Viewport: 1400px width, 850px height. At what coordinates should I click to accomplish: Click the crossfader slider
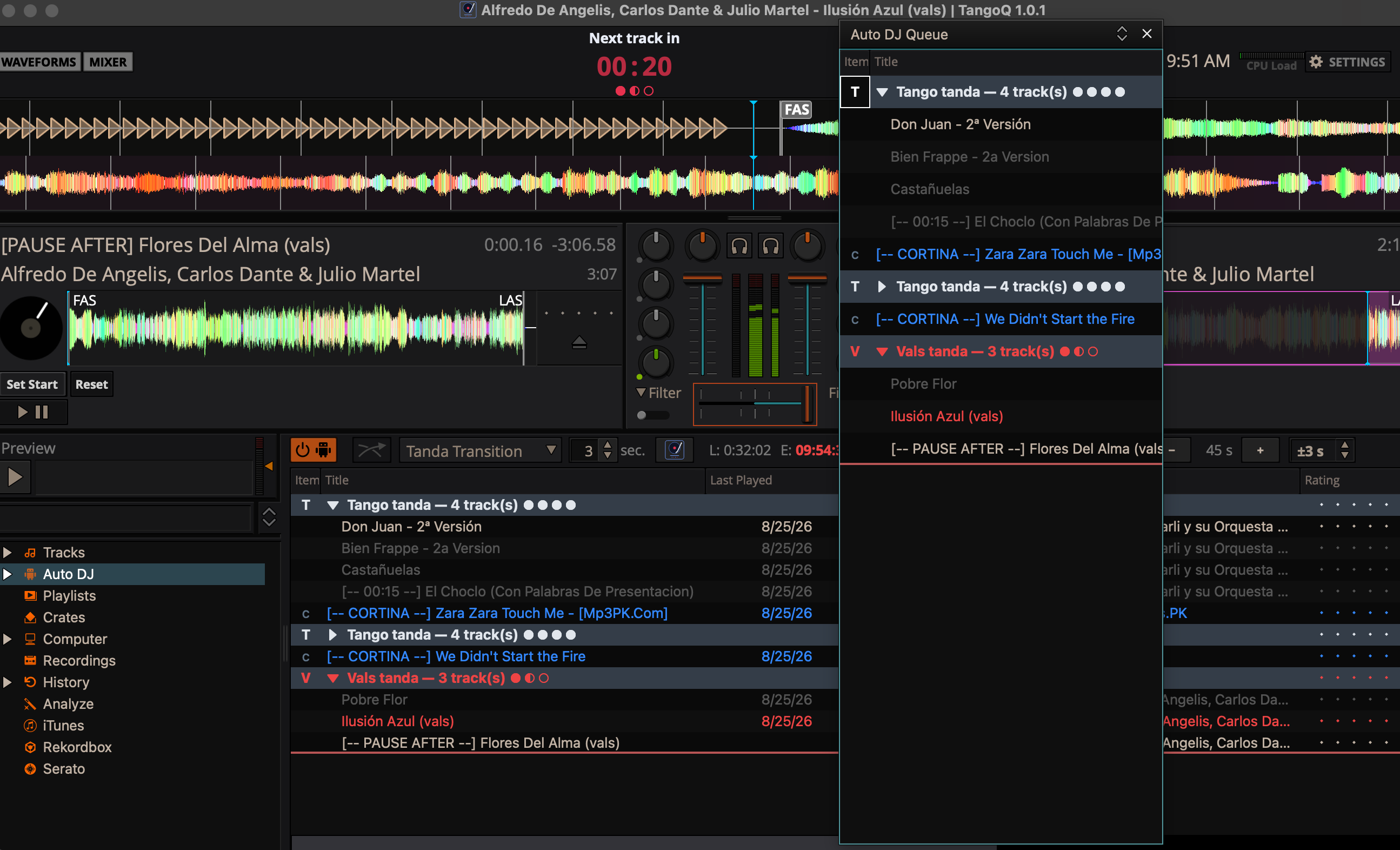(x=755, y=403)
